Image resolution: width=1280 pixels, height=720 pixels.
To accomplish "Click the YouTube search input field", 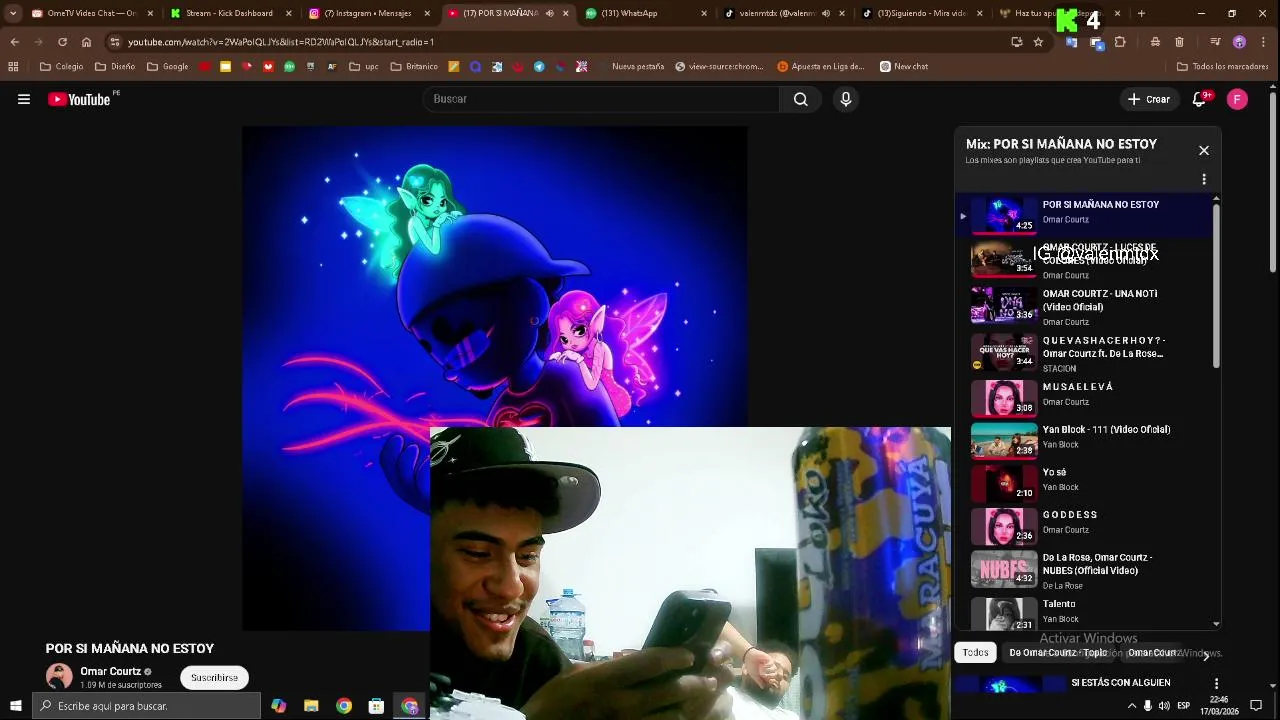I will click(x=600, y=99).
